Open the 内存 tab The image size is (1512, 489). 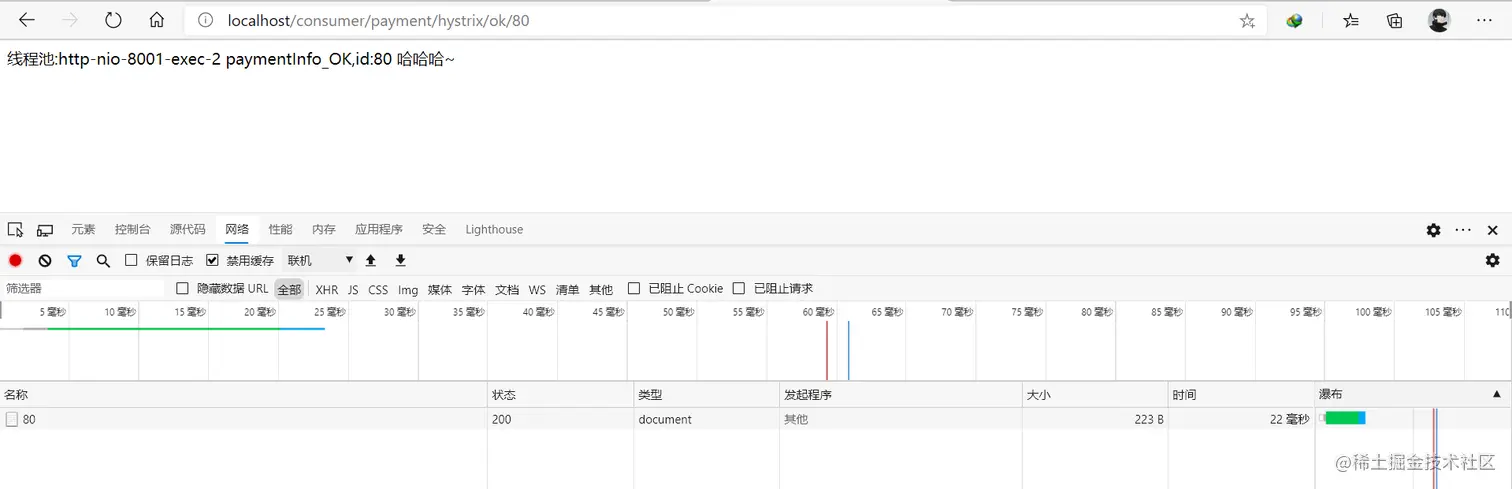324,230
